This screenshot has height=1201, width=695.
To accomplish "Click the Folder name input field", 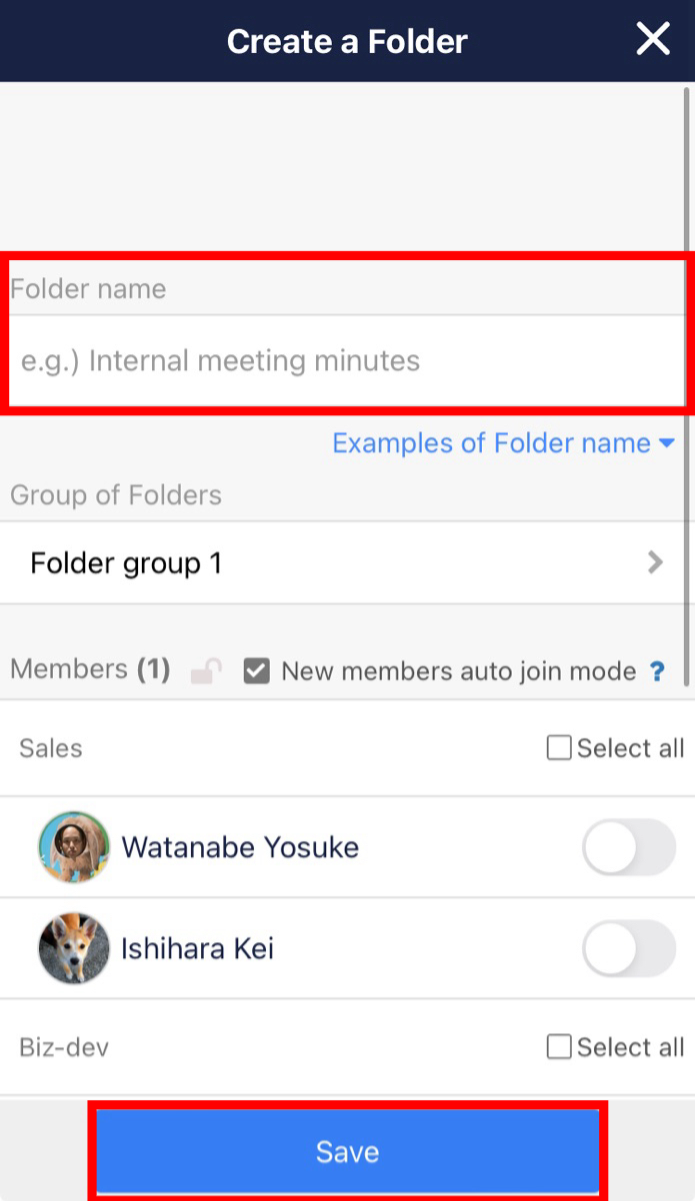I will click(x=346, y=361).
